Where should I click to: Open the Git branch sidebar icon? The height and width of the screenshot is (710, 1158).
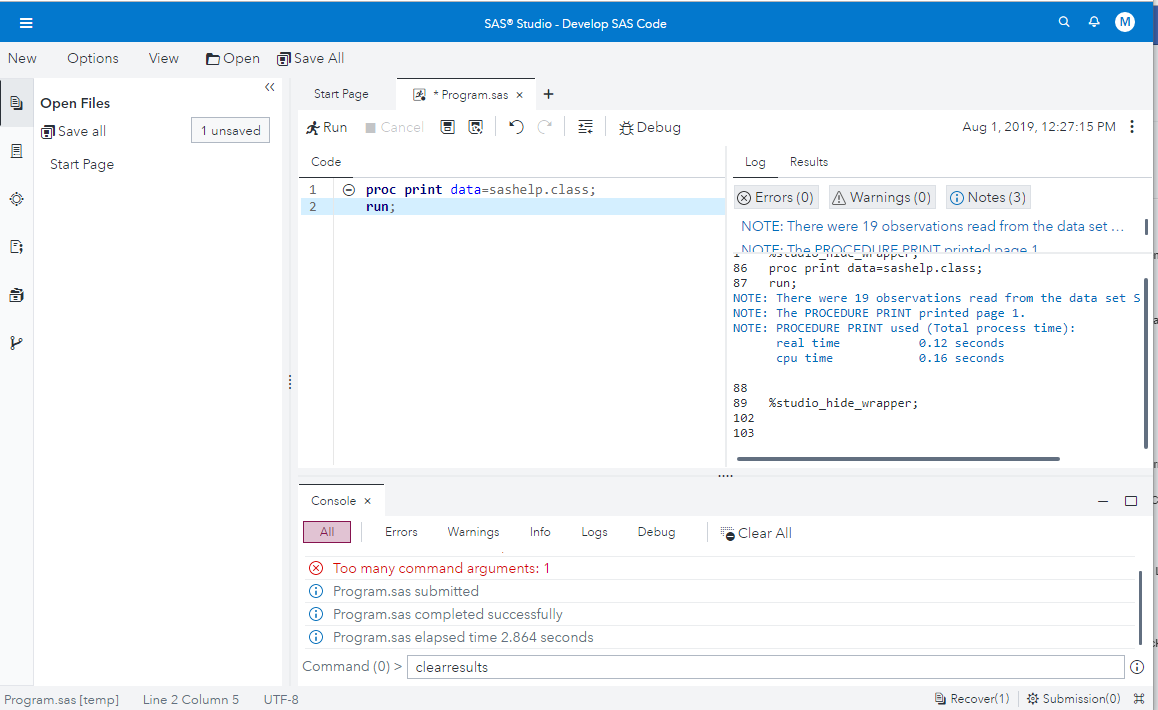tap(16, 343)
